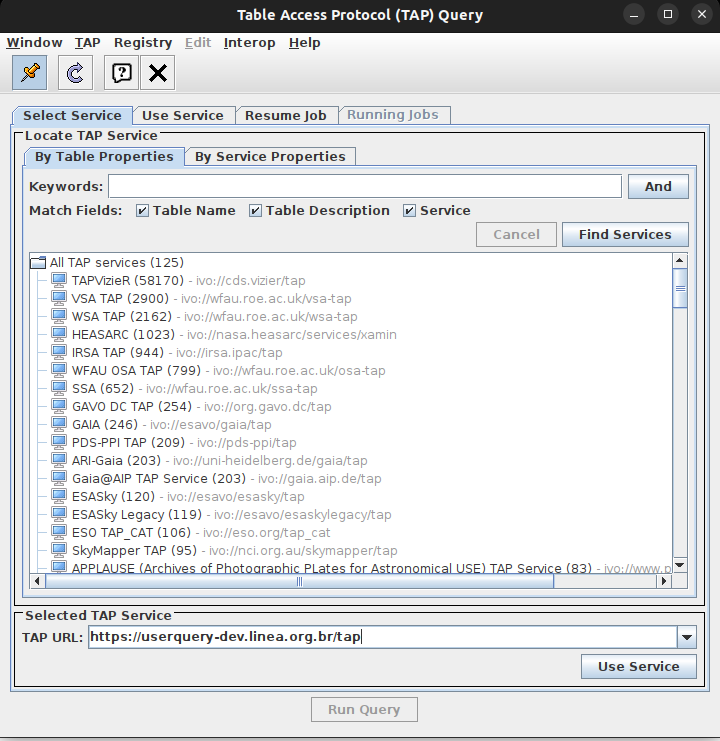Click the pin window toolbar icon

pyautogui.click(x=30, y=72)
